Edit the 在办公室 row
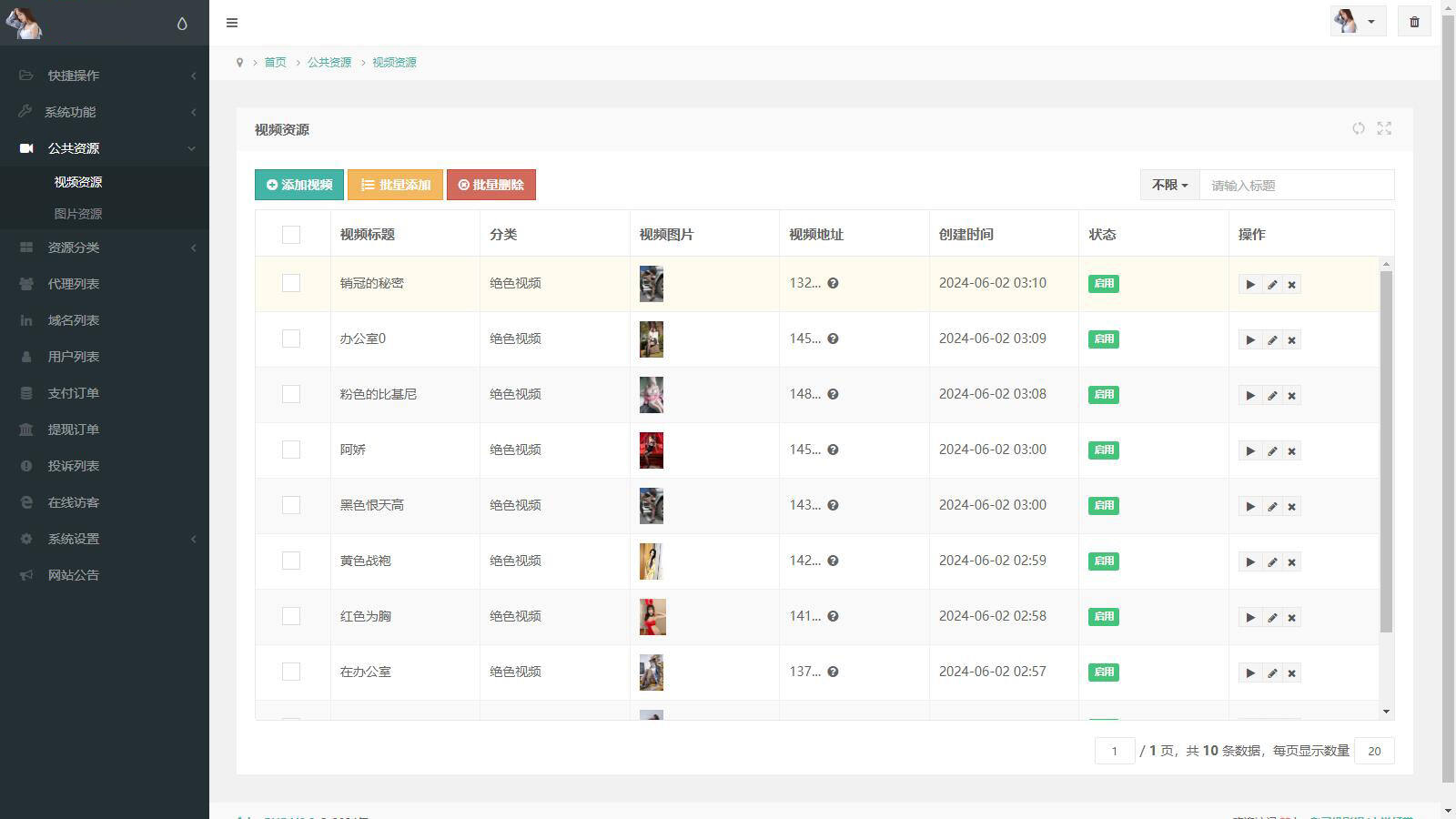1456x819 pixels. click(x=1272, y=673)
